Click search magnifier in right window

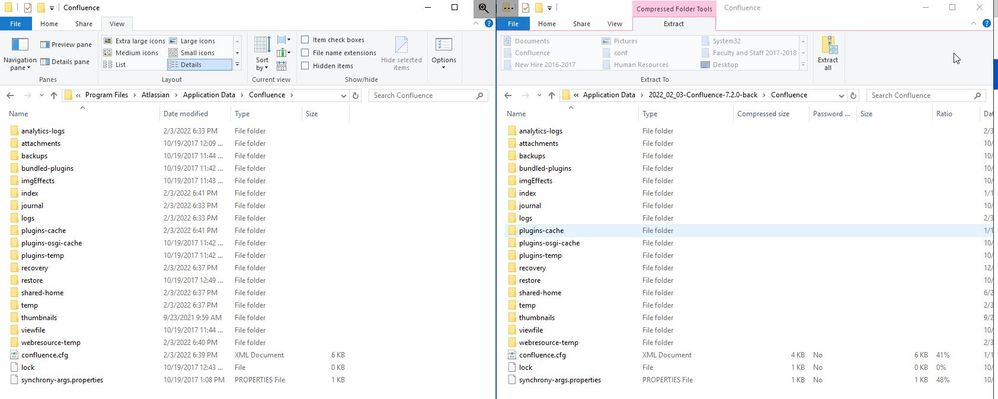coord(978,95)
